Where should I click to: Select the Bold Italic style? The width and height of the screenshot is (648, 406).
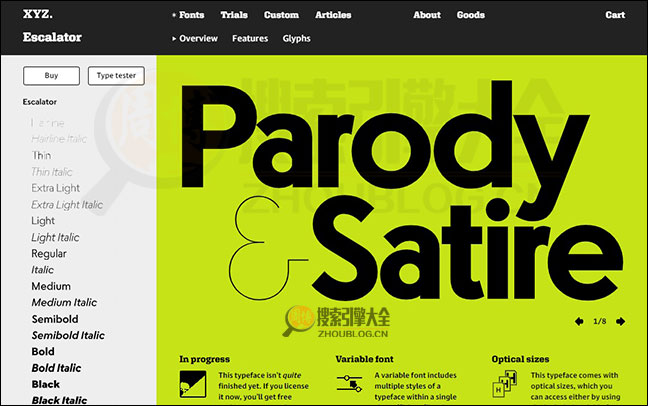tap(56, 368)
